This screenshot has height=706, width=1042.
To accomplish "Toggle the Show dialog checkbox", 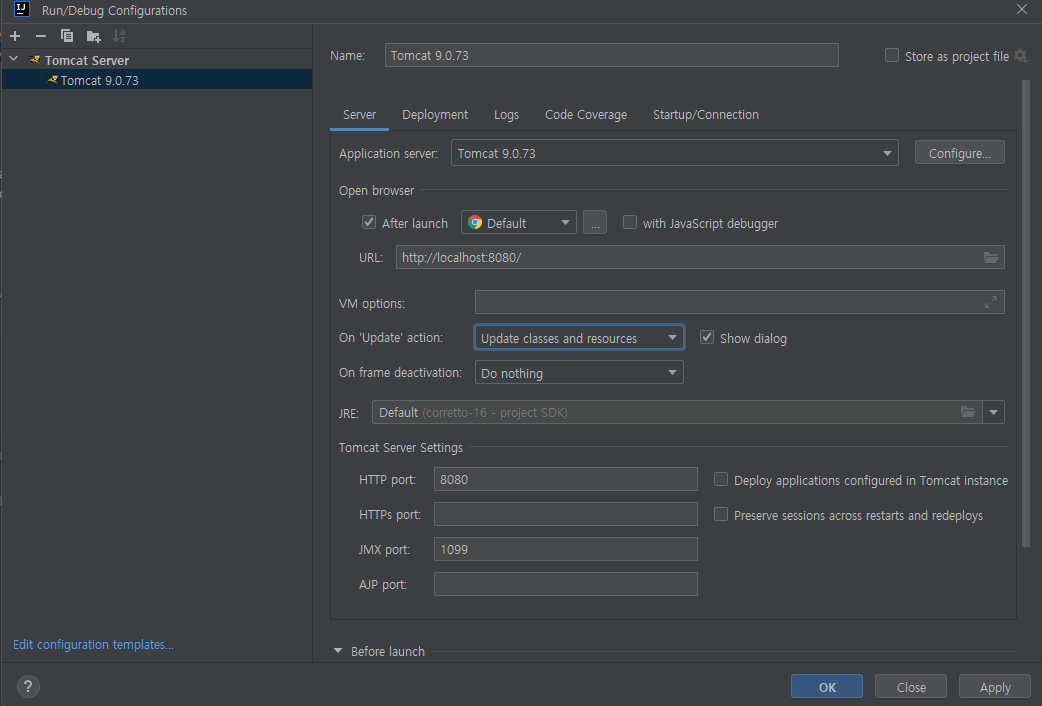I will [707, 337].
